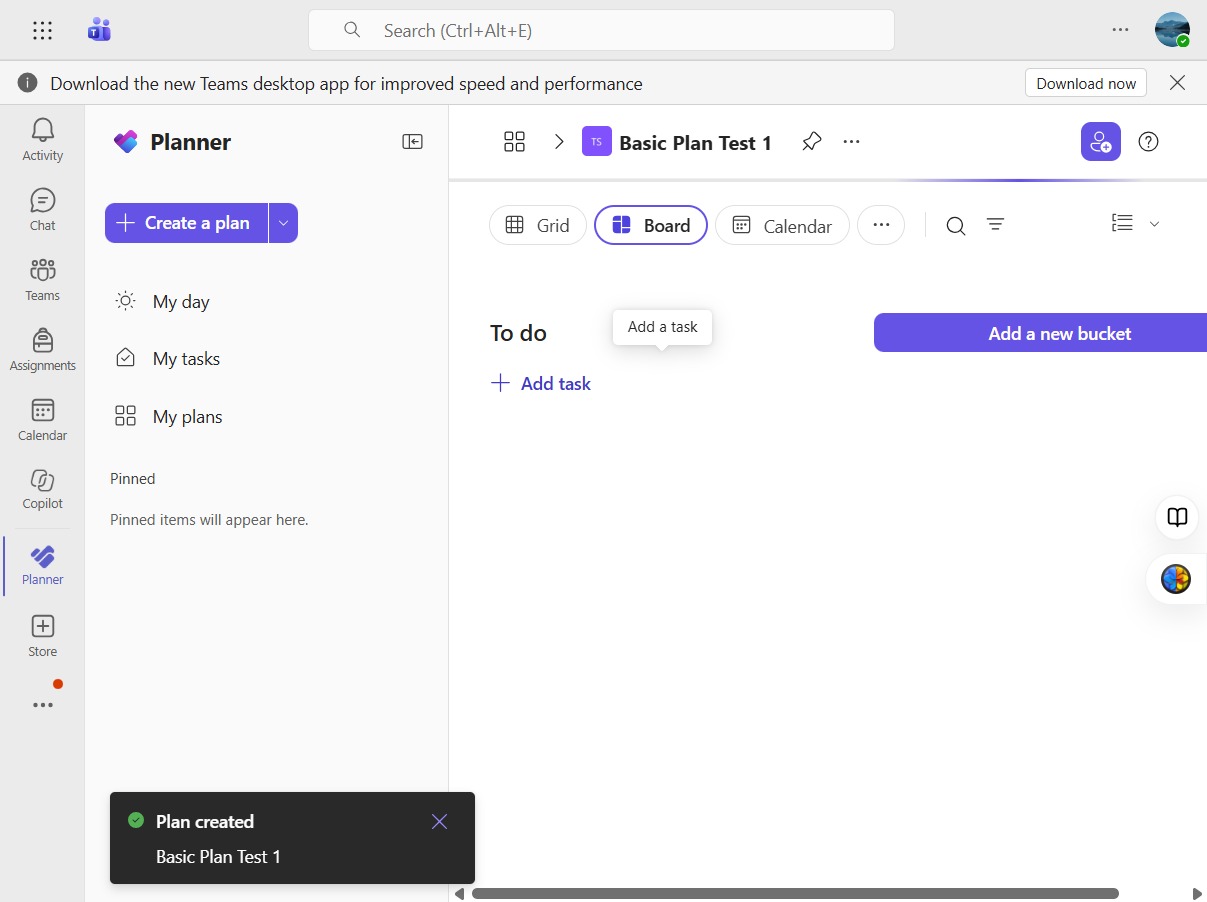Dismiss the Plan created notification

439,822
